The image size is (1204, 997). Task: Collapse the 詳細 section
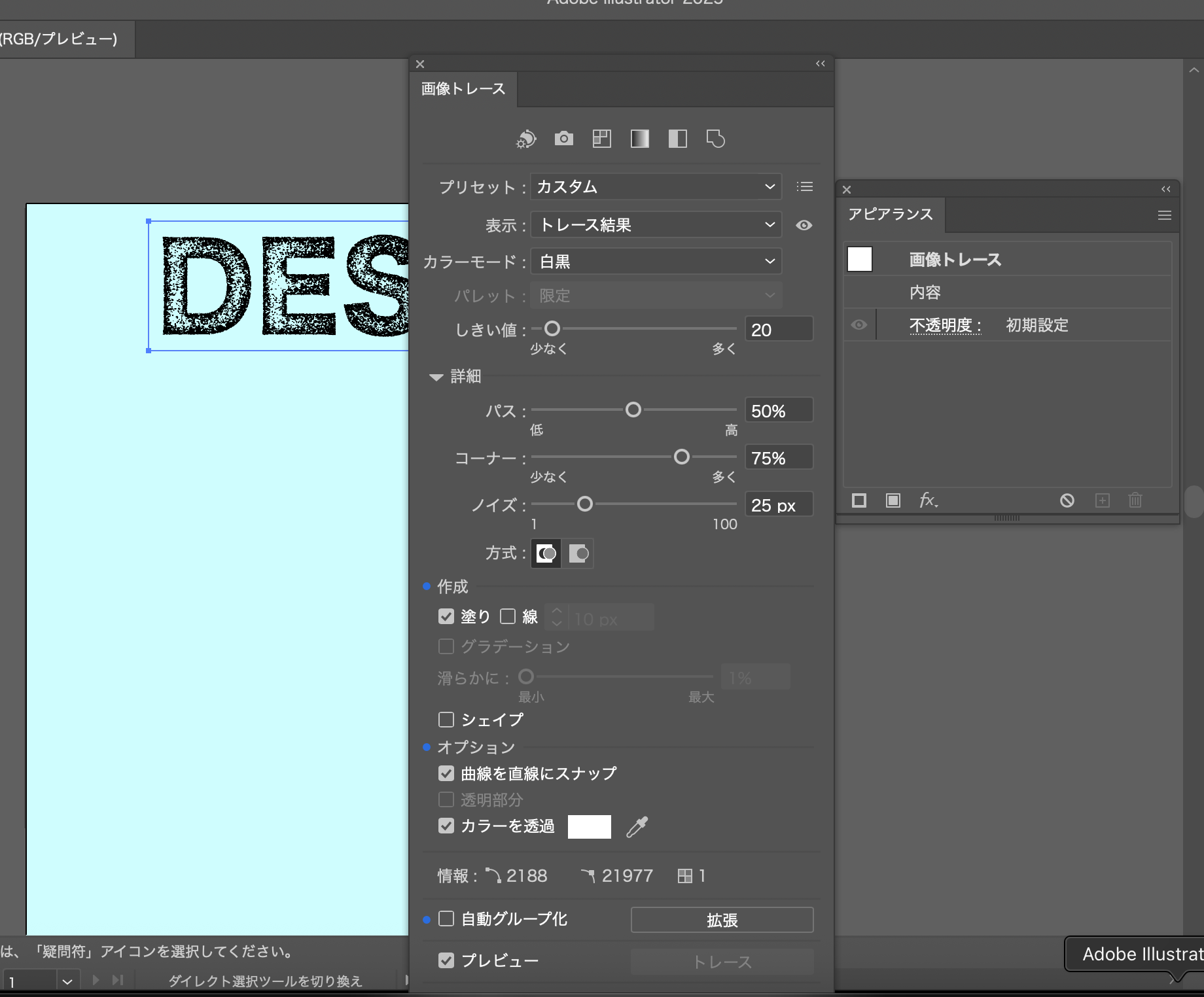coord(436,377)
